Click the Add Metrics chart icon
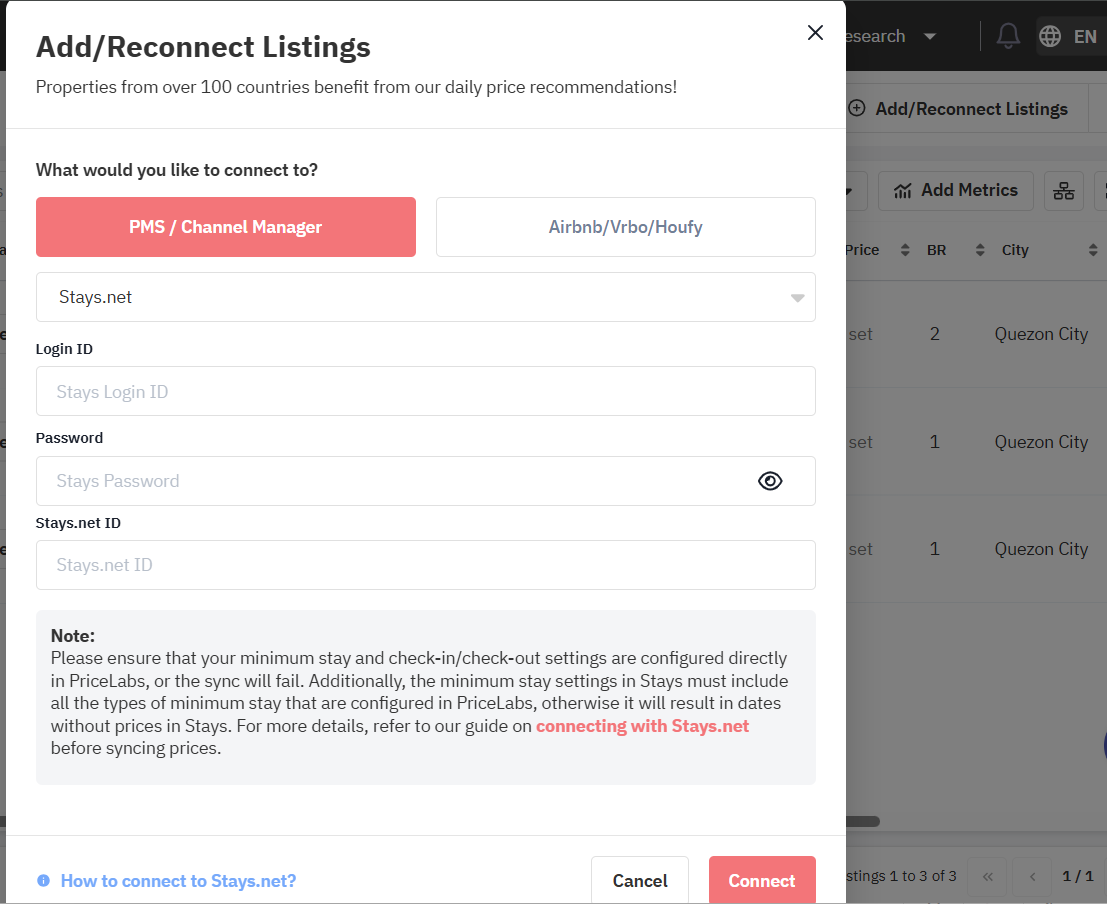The image size is (1107, 904). [903, 190]
